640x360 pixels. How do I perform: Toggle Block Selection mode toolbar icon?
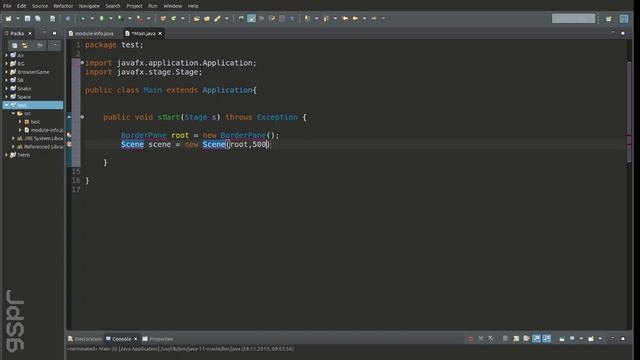click(x=282, y=18)
